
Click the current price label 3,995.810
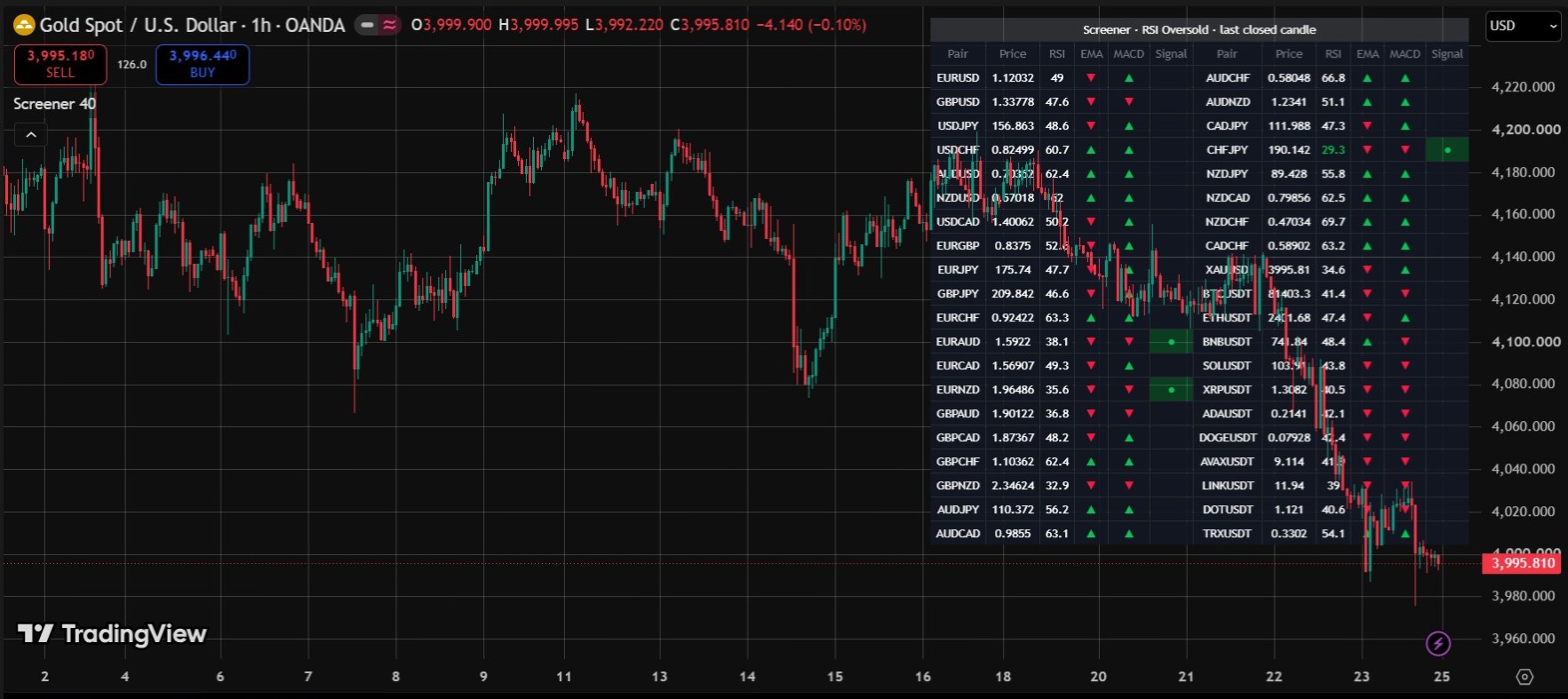[1523, 563]
